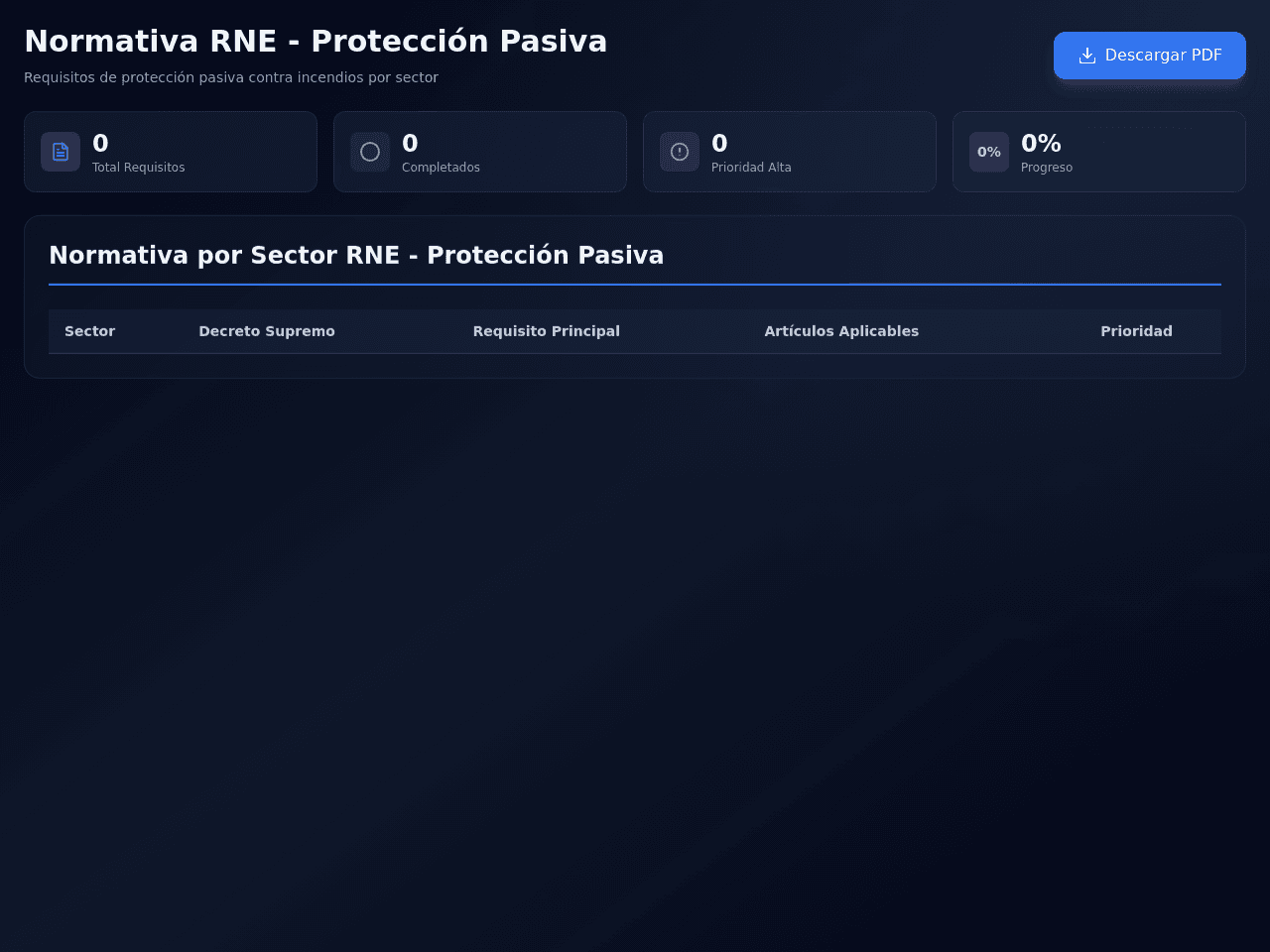This screenshot has height=952, width=1270.
Task: Click the heading Normativa por Sector RNE
Action: [x=356, y=255]
